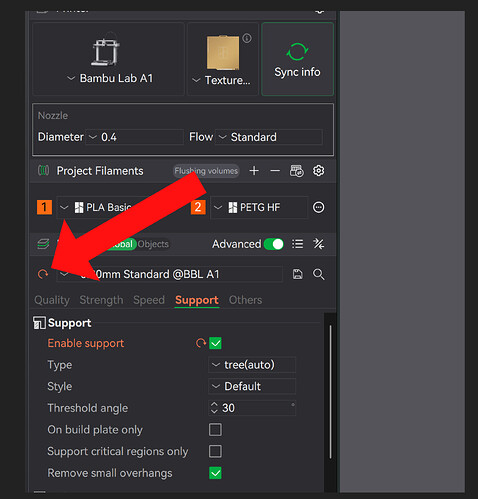Screen dimensions: 478x499
Task: Click the Threshold angle label
Action: pyautogui.click(x=88, y=408)
